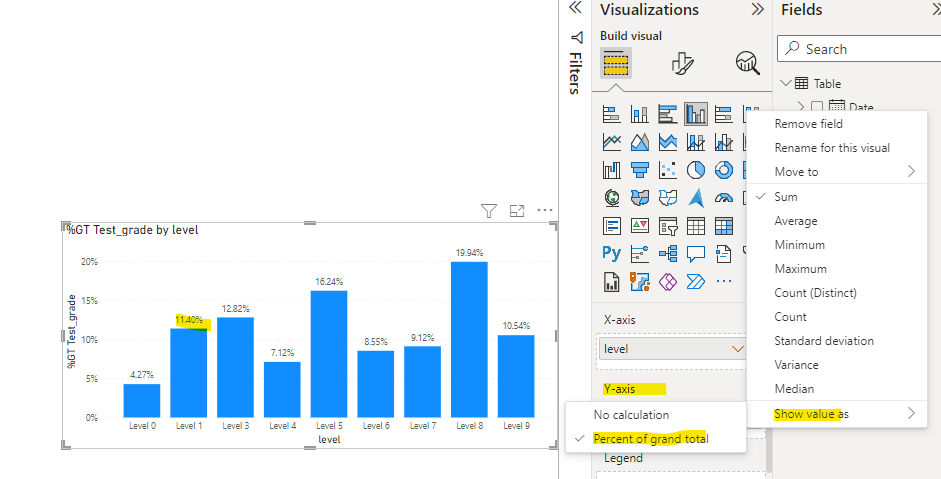This screenshot has width=941, height=479.
Task: Select Line and stacked column chart visual
Action: coord(696,142)
